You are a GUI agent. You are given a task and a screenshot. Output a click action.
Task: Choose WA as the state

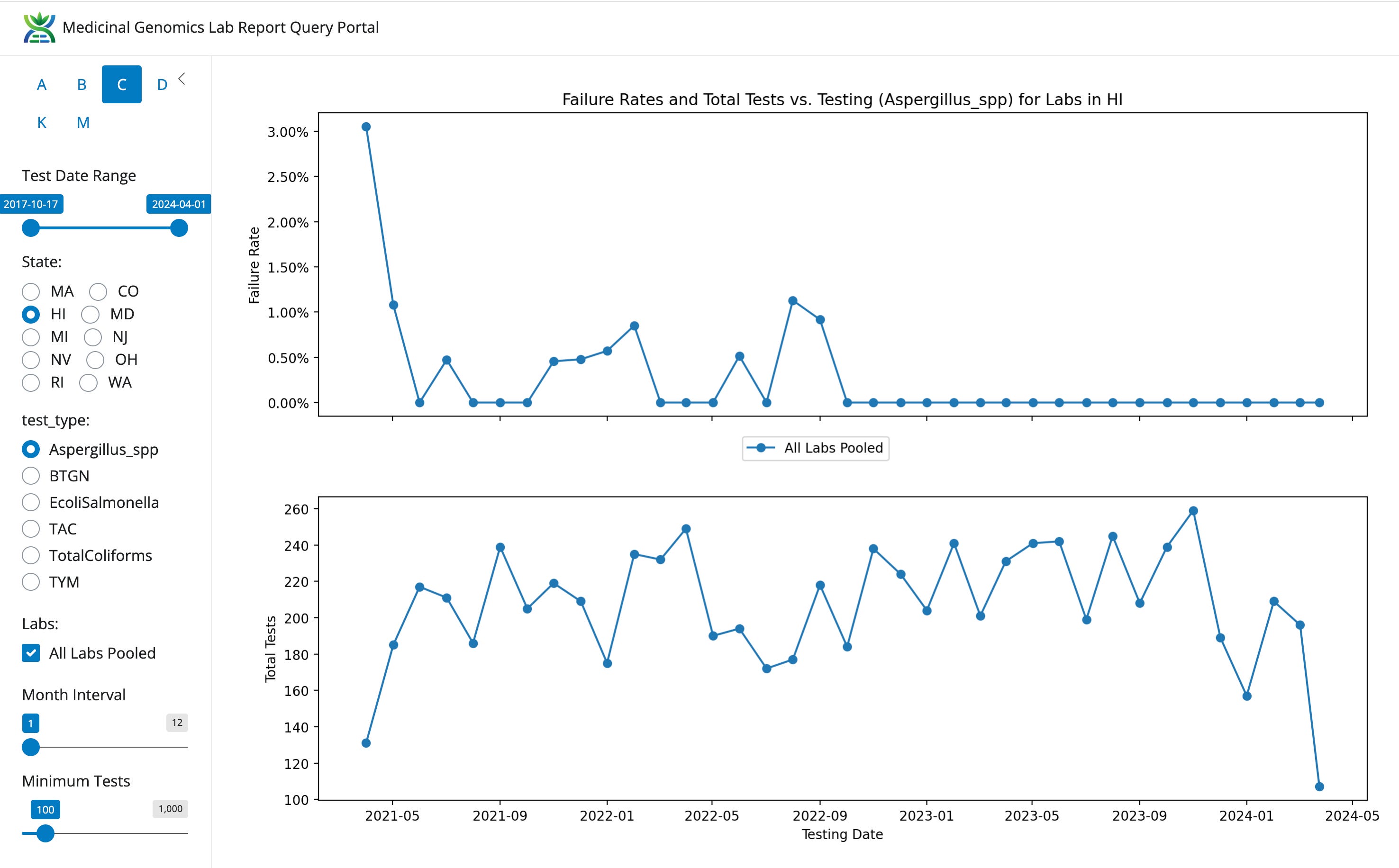(x=89, y=383)
